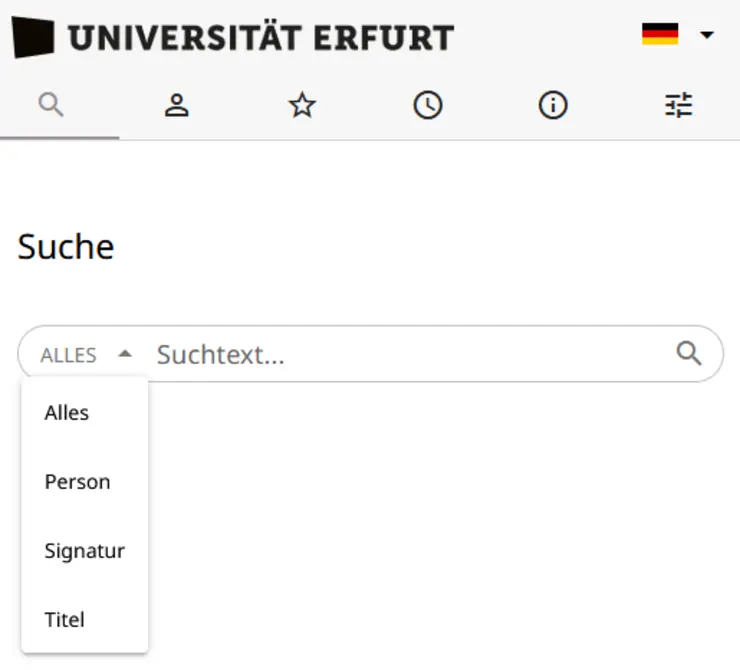Image resolution: width=740 pixels, height=670 pixels.
Task: Collapse the search-type list using the triangle
Action: (x=125, y=354)
